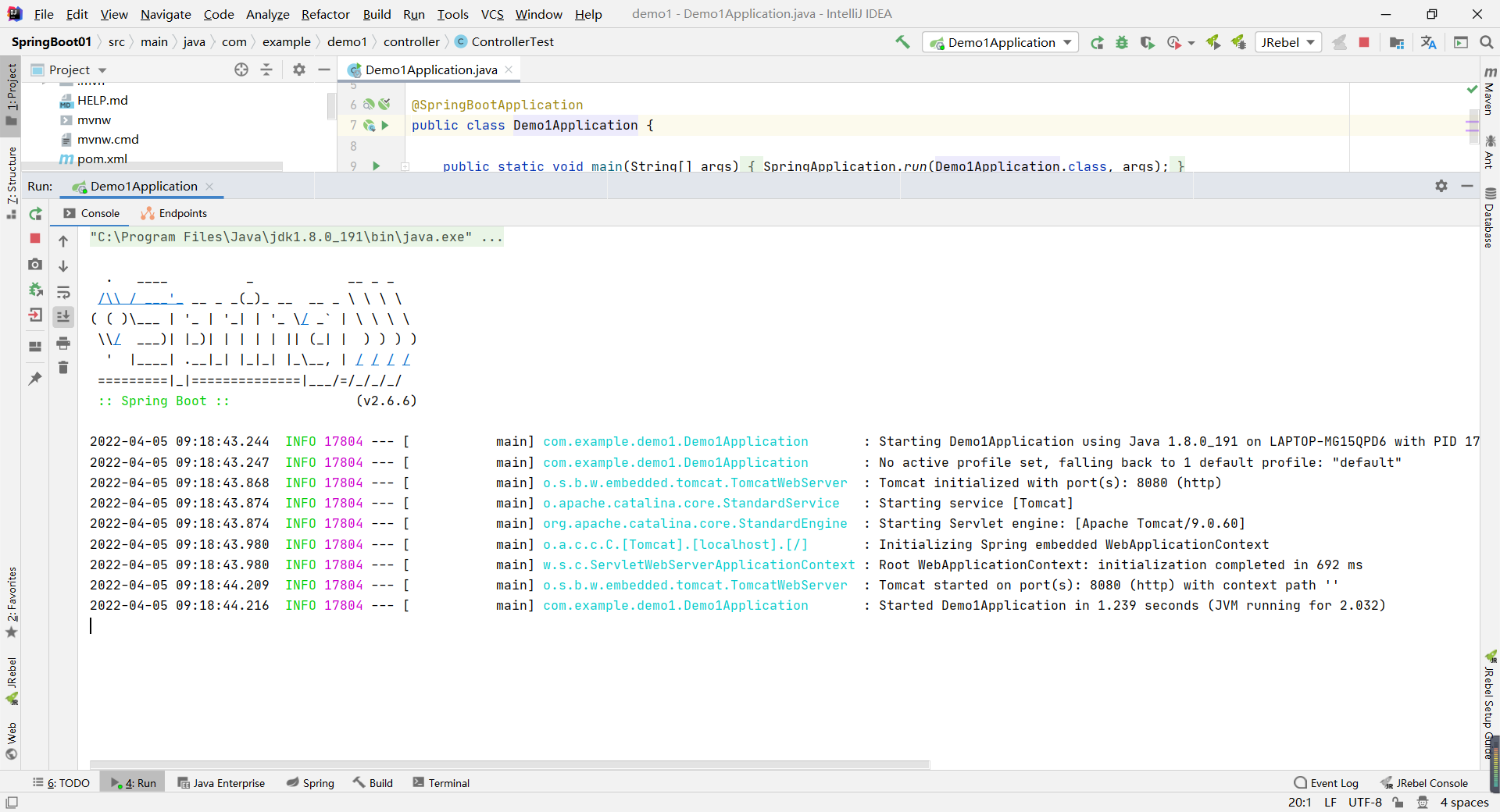1500x812 pixels.
Task: Stop the application from the main toolbar
Action: coord(1364,42)
